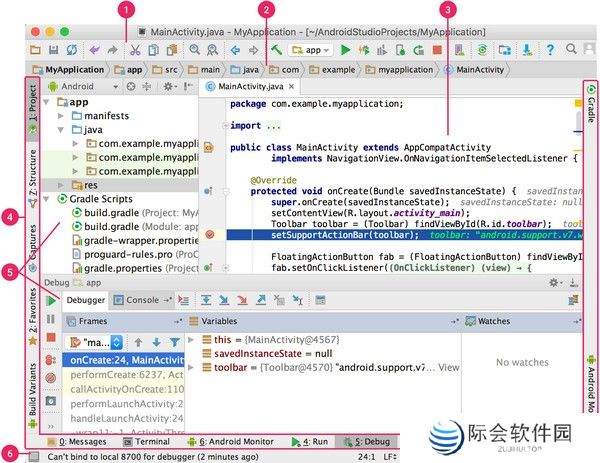Click the Save All toolbar icon
600x463 pixels.
coord(54,50)
